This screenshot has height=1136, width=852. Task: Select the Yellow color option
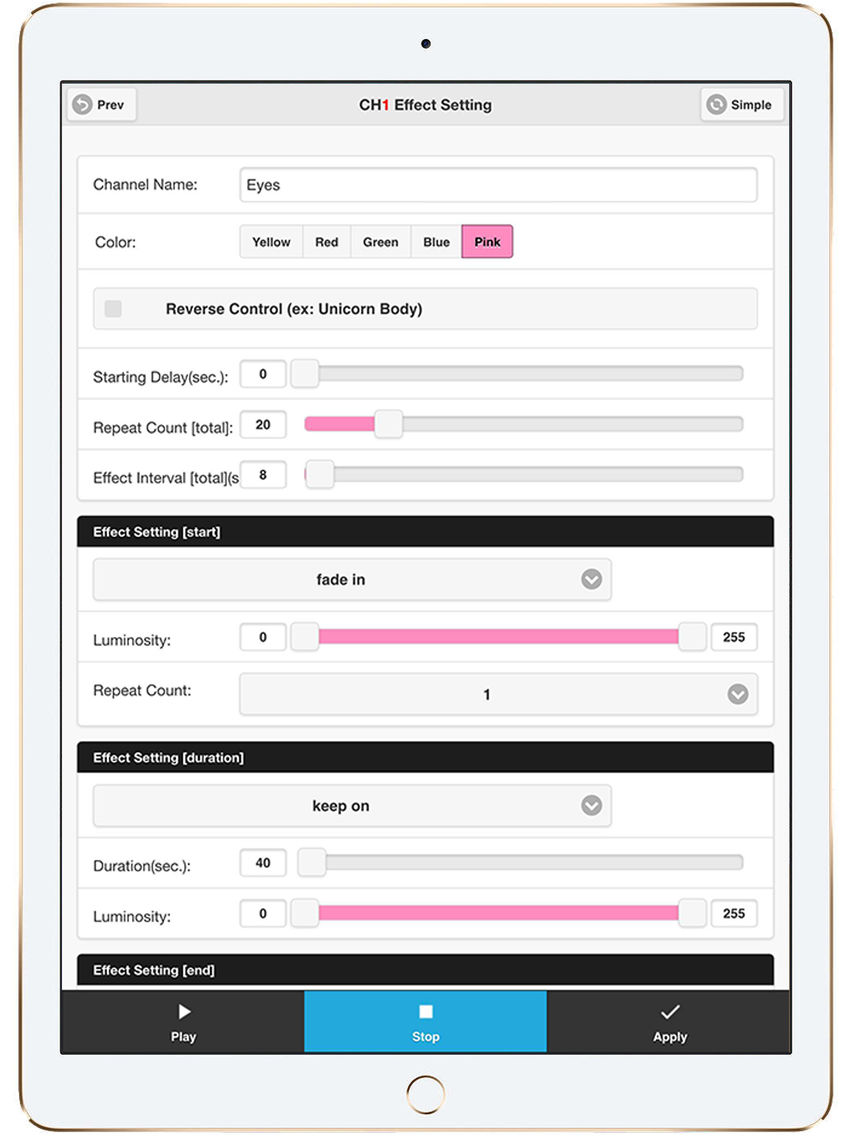coord(271,242)
